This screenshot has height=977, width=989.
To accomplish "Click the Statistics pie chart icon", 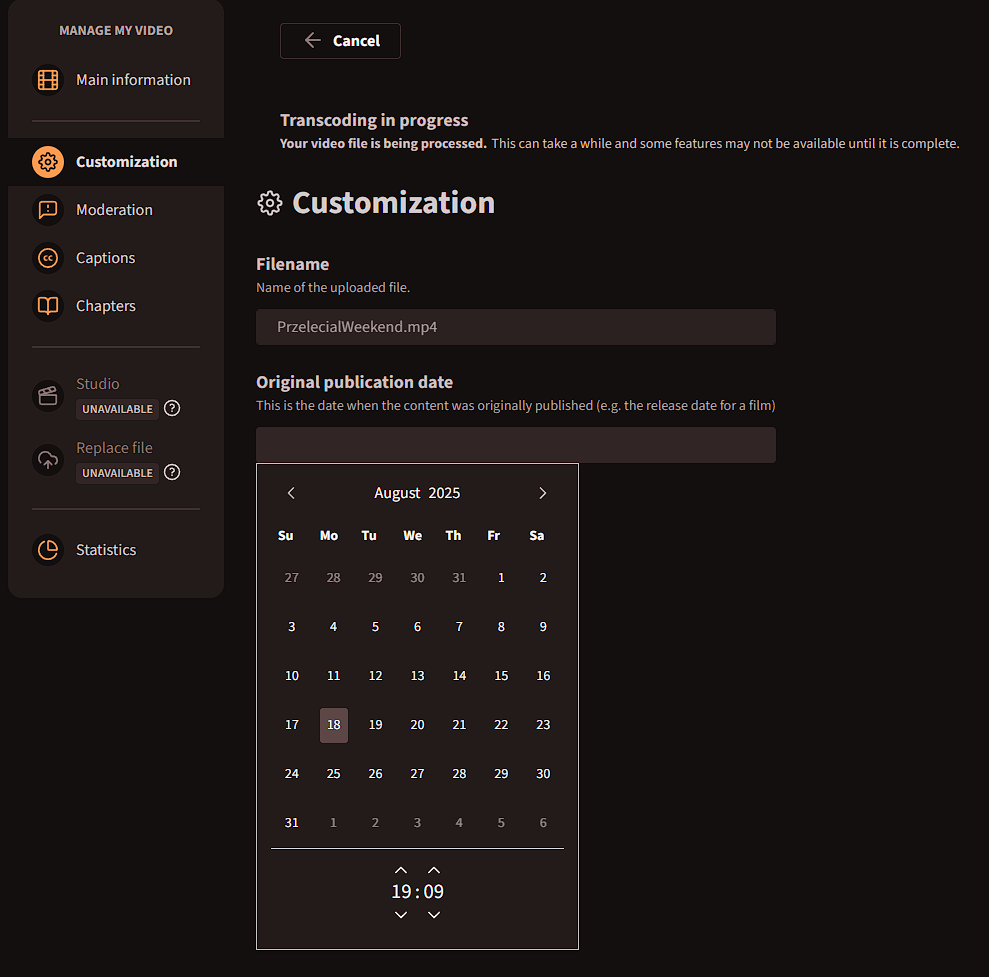I will (48, 550).
